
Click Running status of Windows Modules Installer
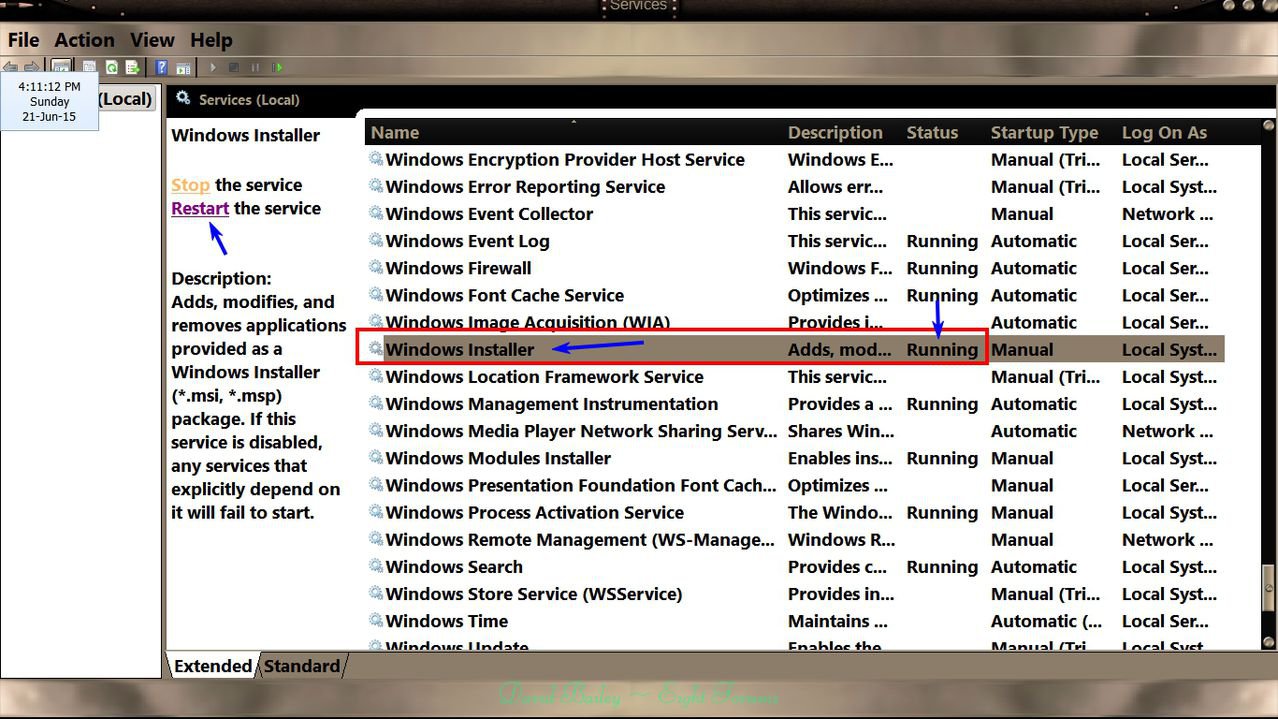942,458
